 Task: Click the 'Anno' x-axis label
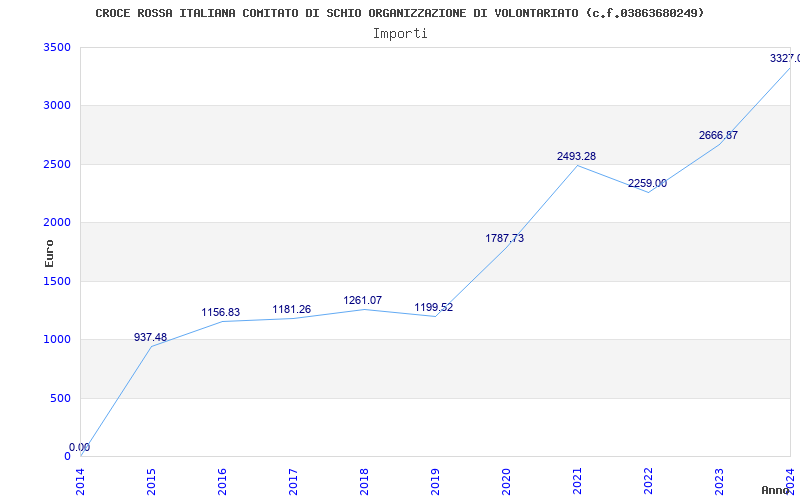coord(776,490)
